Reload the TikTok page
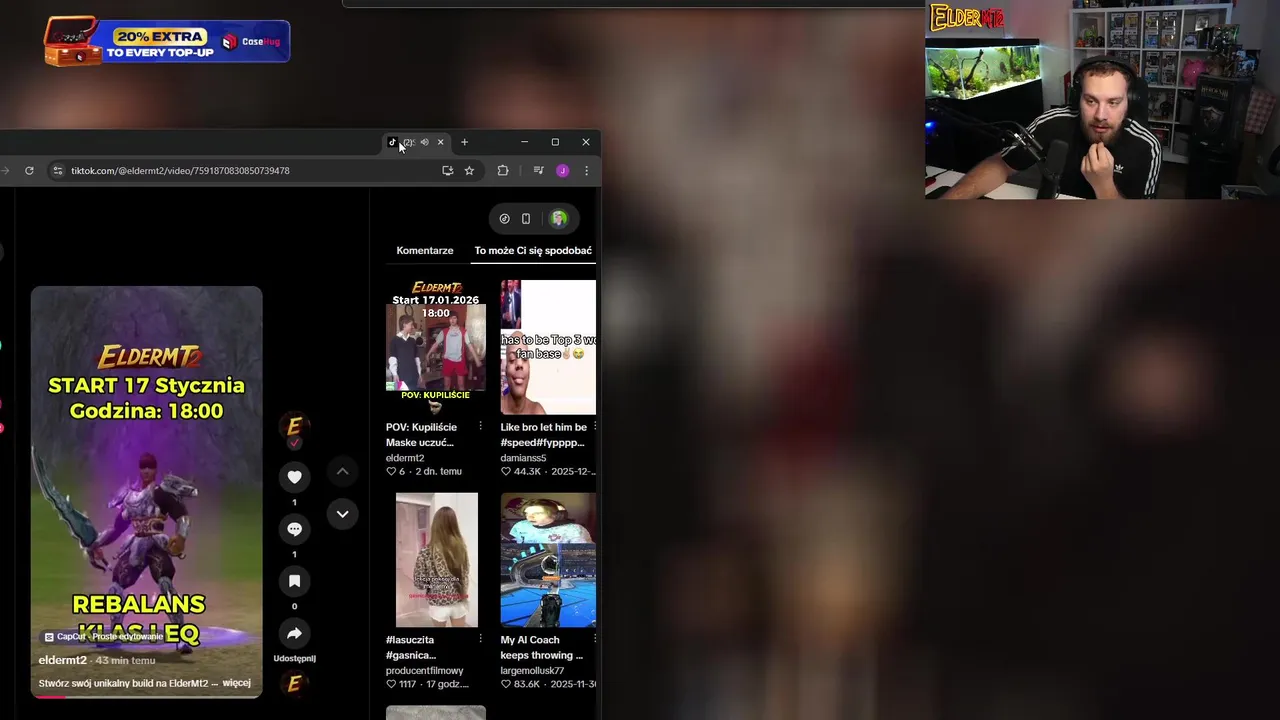This screenshot has height=720, width=1280. coord(29,171)
